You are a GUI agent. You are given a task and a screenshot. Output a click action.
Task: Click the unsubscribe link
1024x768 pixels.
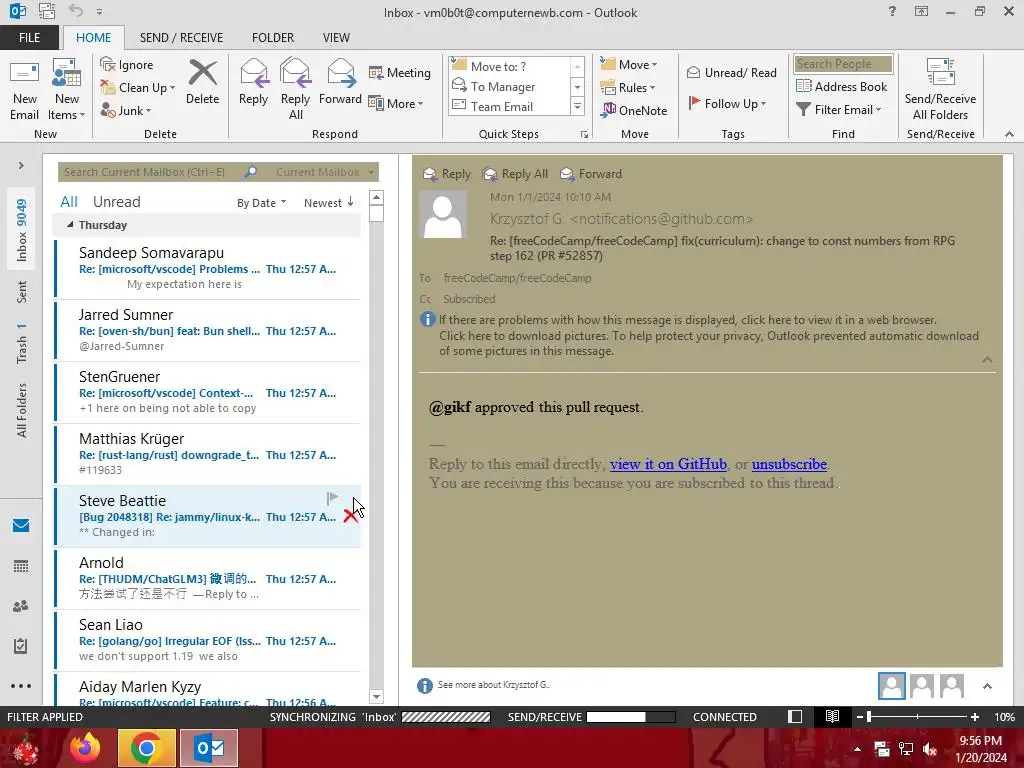(789, 464)
